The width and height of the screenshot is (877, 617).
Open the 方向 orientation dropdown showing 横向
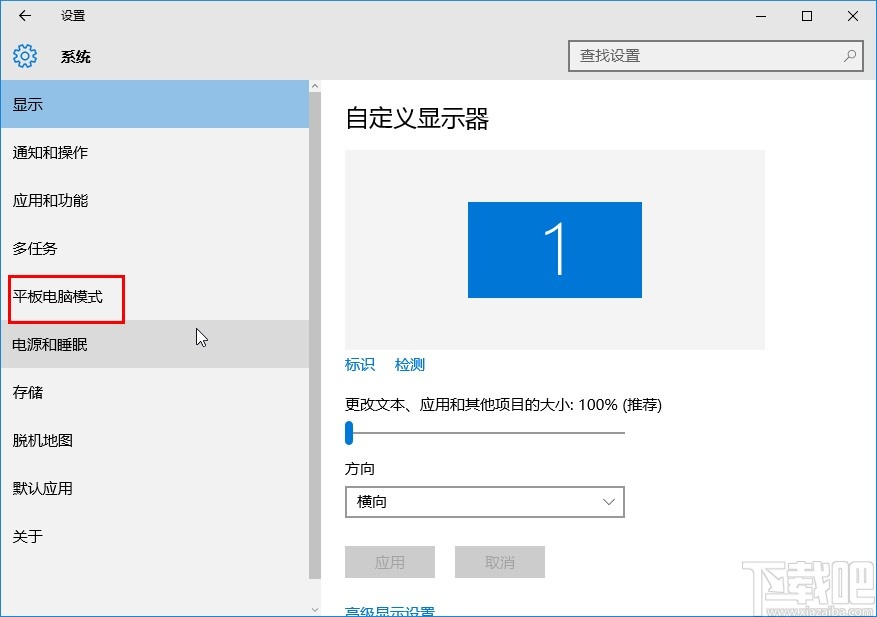pos(484,501)
